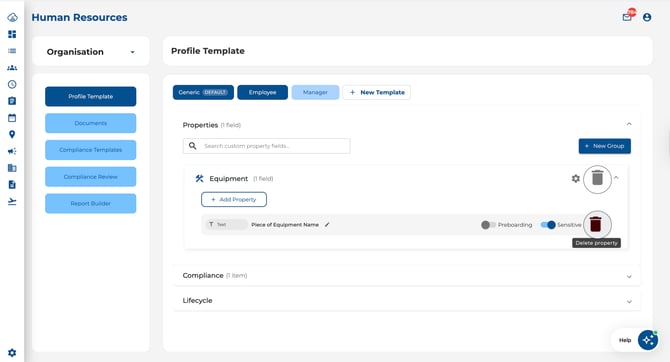
Task: Open the cloud logo home icon
Action: point(12,18)
